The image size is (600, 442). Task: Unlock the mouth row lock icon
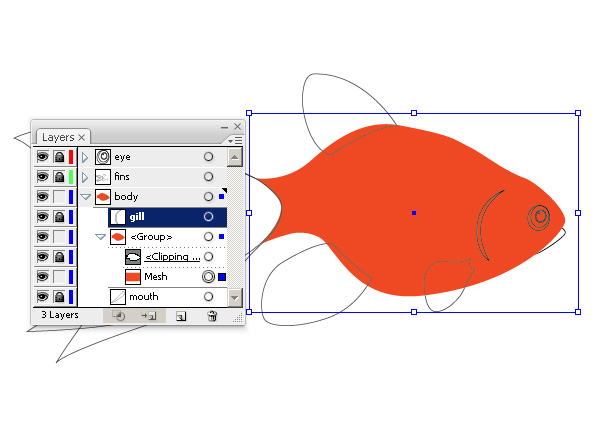coord(59,297)
